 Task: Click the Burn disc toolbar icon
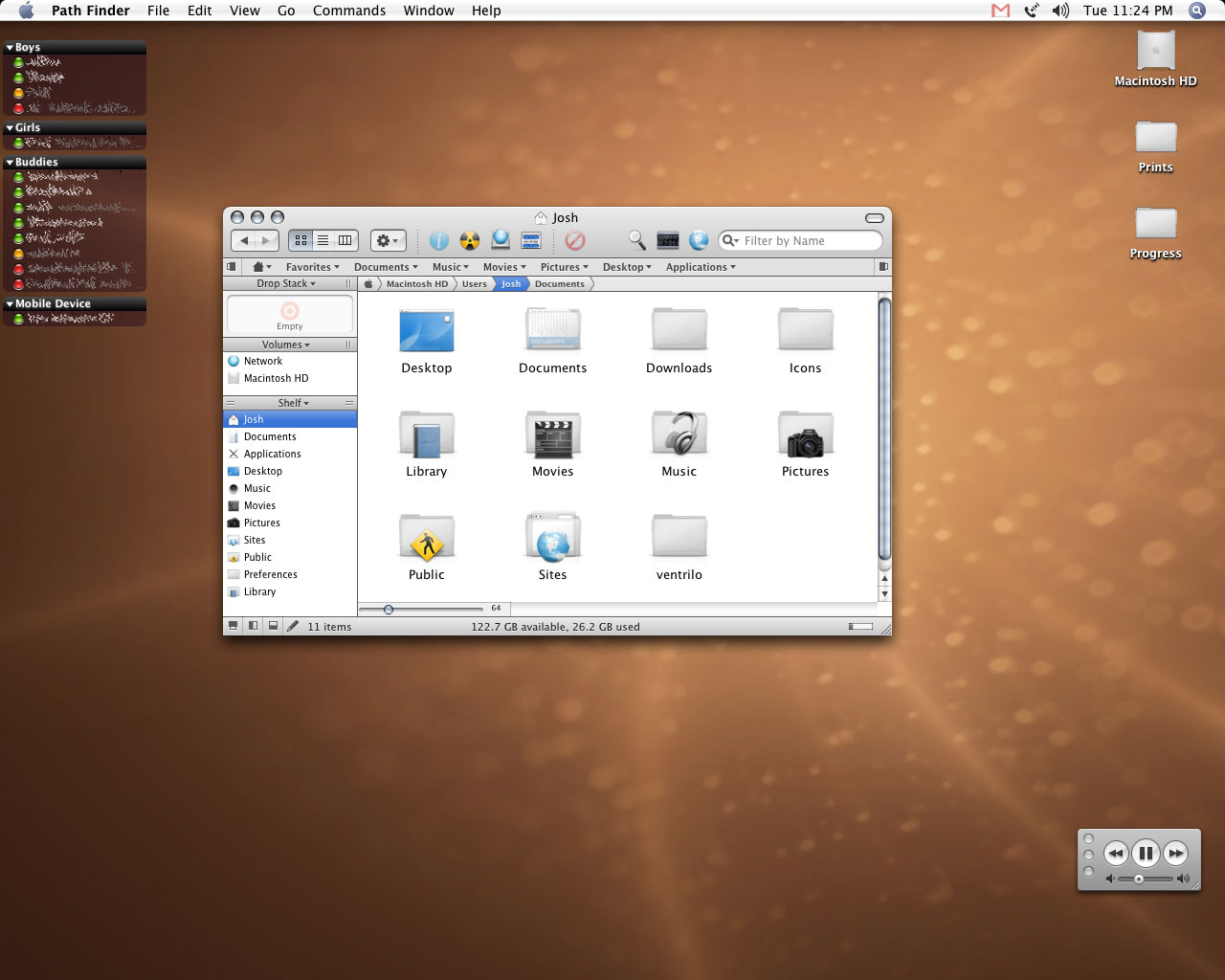(x=469, y=241)
